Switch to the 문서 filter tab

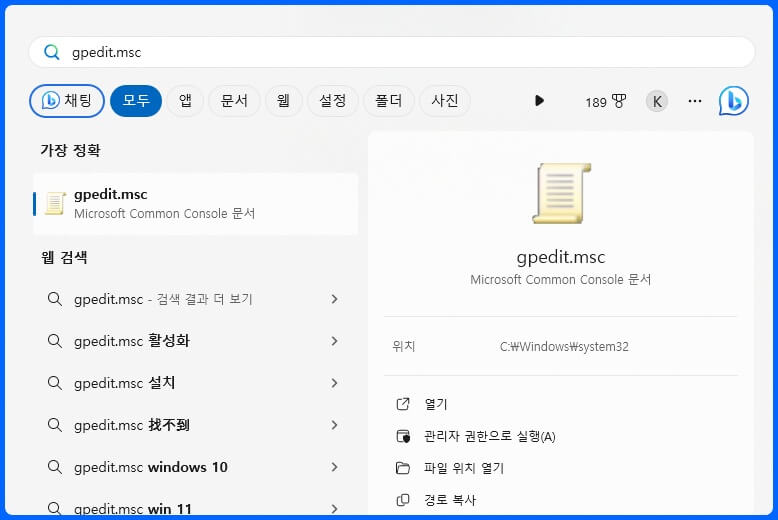(x=234, y=101)
